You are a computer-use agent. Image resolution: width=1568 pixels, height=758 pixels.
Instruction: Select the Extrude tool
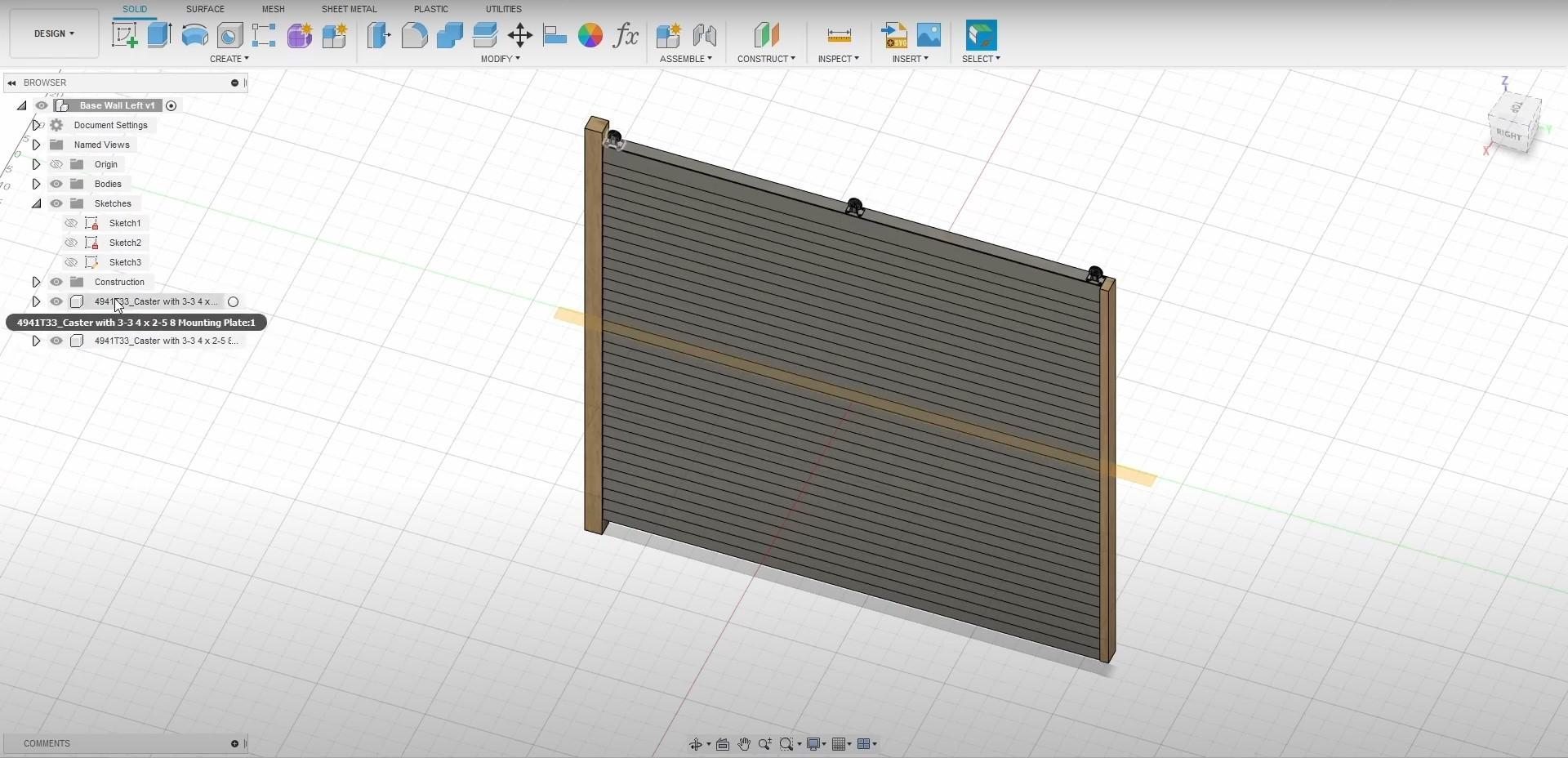[x=159, y=35]
